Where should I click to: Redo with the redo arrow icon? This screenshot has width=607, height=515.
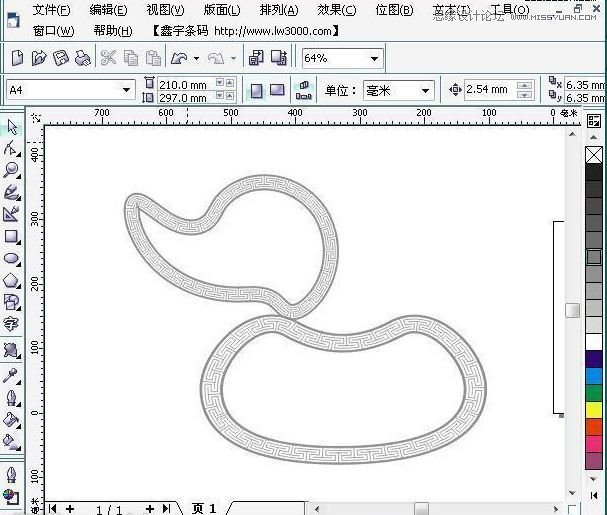click(216, 58)
